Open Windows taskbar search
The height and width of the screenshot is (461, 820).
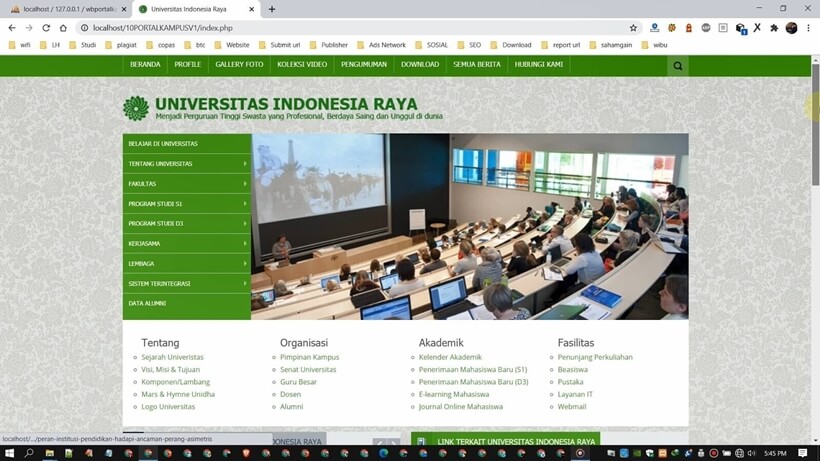tap(29, 453)
